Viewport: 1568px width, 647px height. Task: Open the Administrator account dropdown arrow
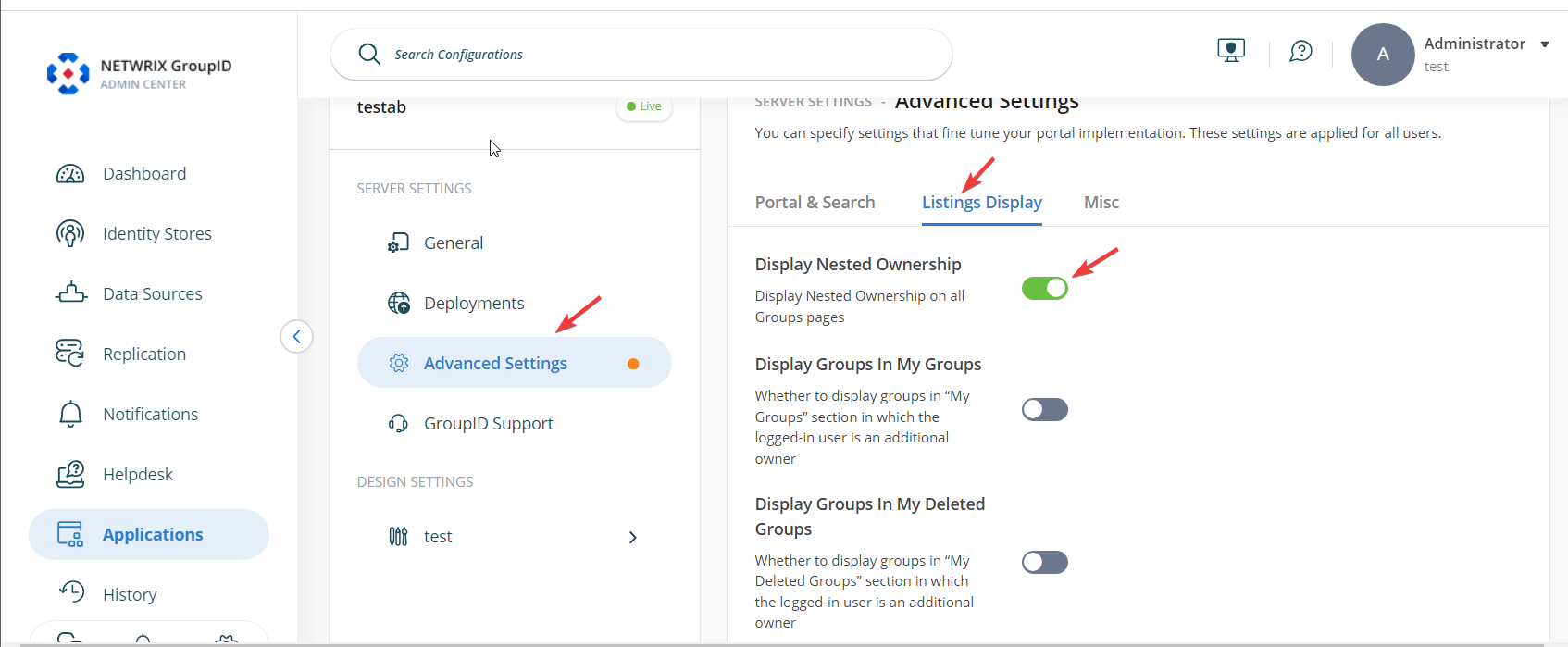tap(1544, 44)
